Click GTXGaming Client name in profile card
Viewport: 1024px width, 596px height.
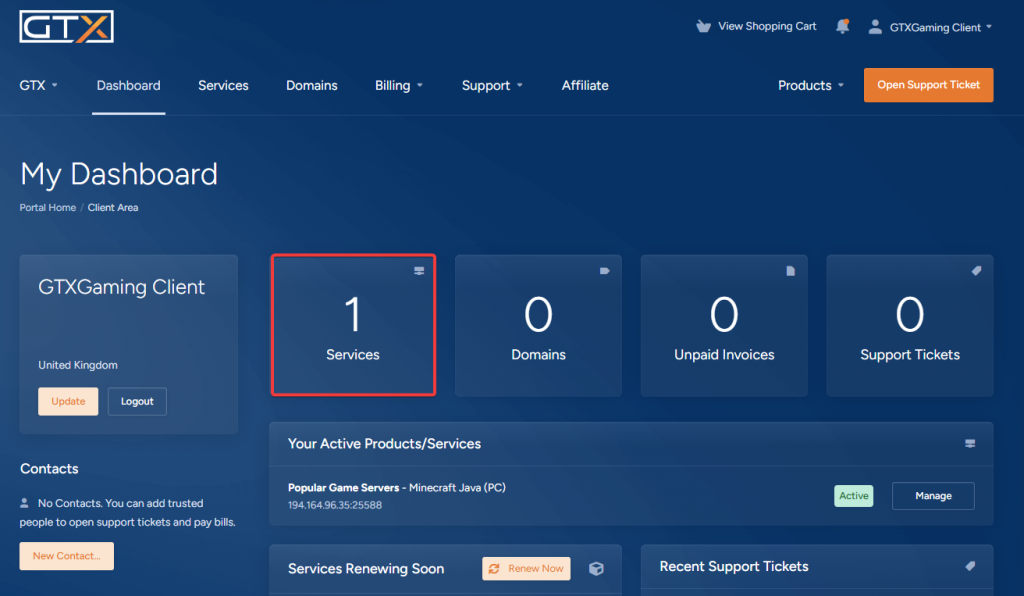(121, 287)
